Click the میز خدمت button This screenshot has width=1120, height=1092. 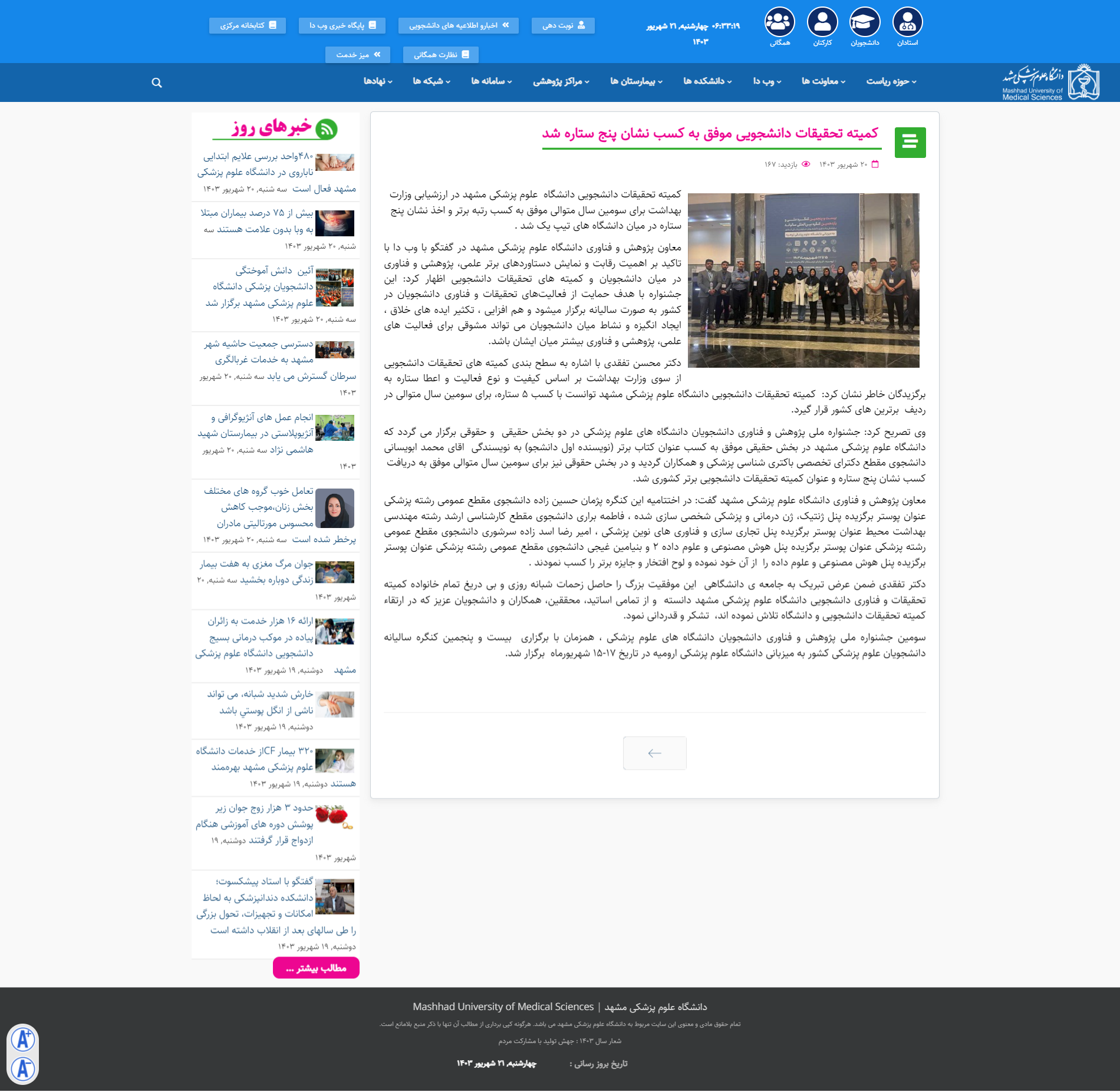[x=358, y=55]
